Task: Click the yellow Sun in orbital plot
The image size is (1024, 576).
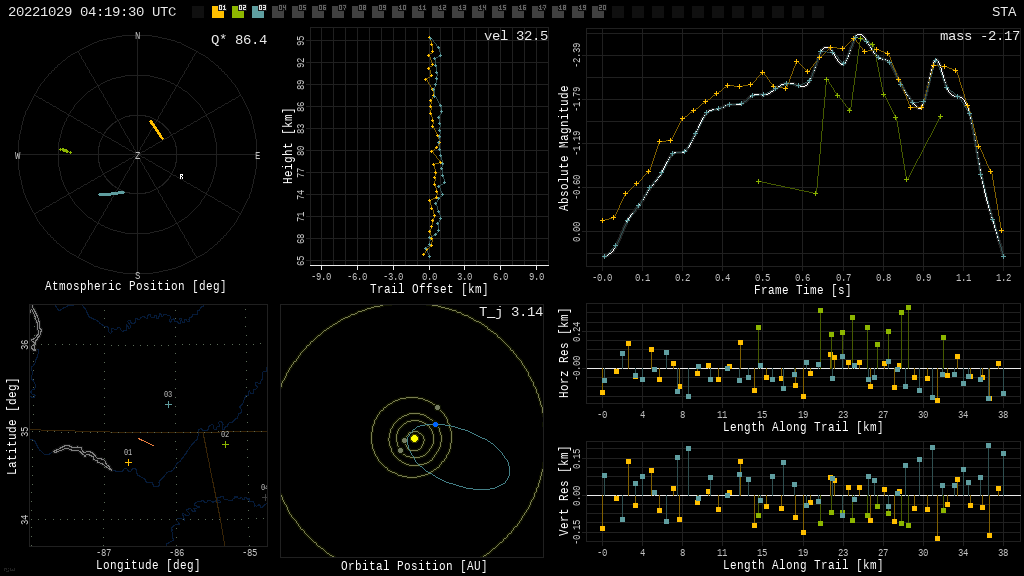Action: pyautogui.click(x=414, y=438)
